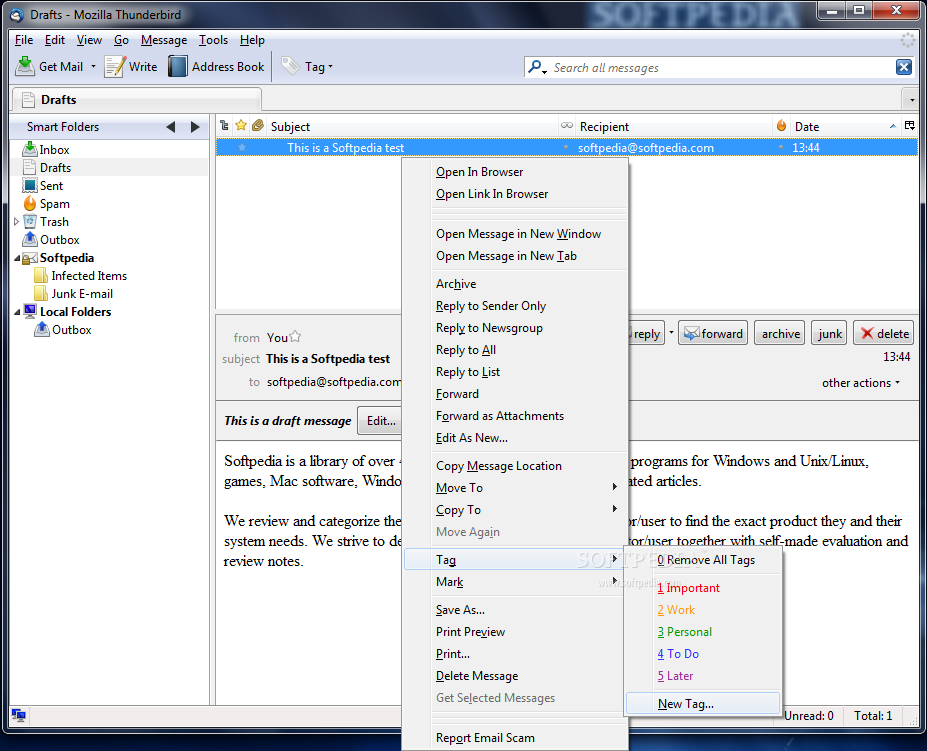The width and height of the screenshot is (927, 751).
Task: Click the junk flame column icon
Action: pyautogui.click(x=782, y=125)
